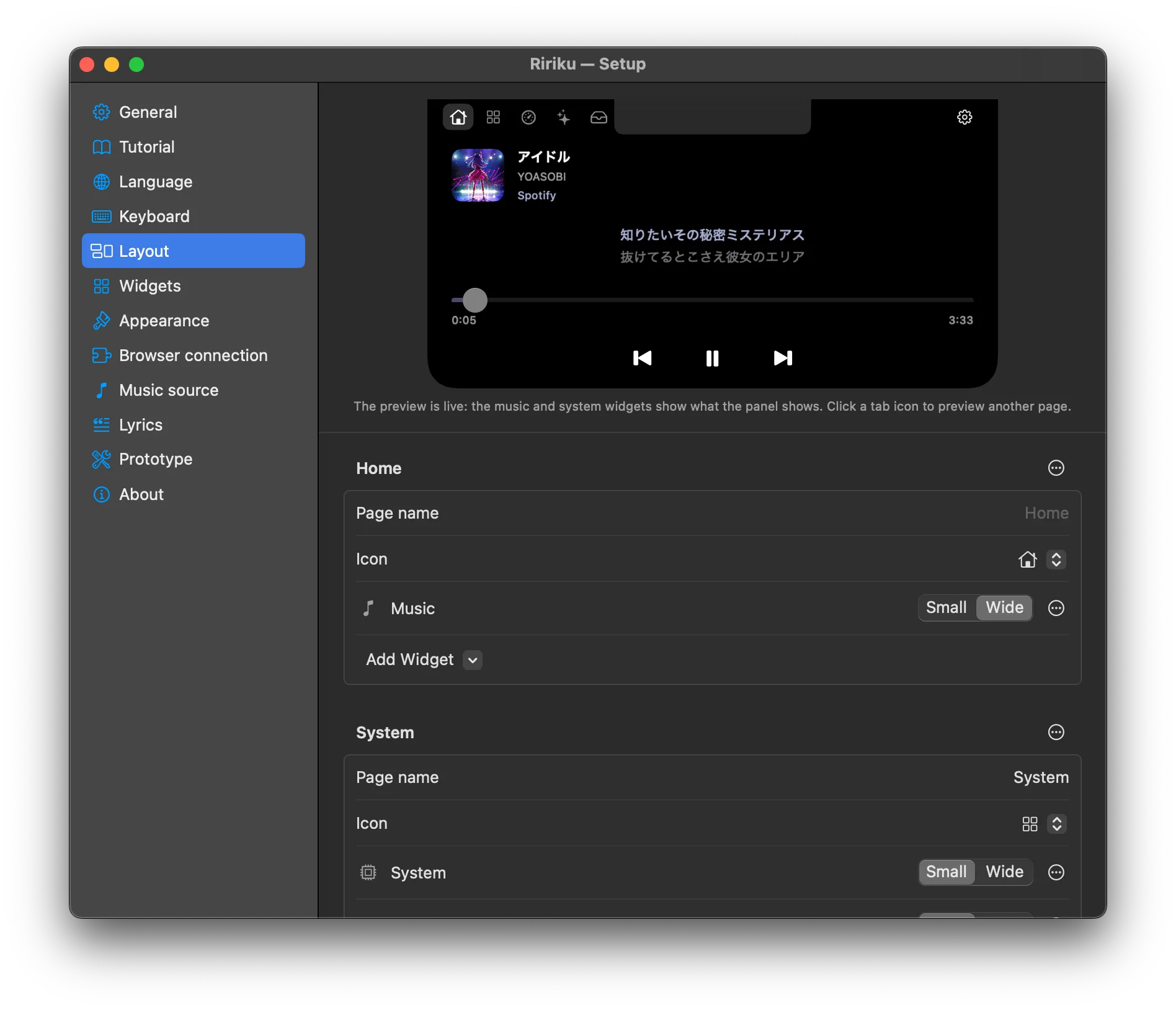Image resolution: width=1176 pixels, height=1010 pixels.
Task: Pause the music playback
Action: tap(712, 358)
